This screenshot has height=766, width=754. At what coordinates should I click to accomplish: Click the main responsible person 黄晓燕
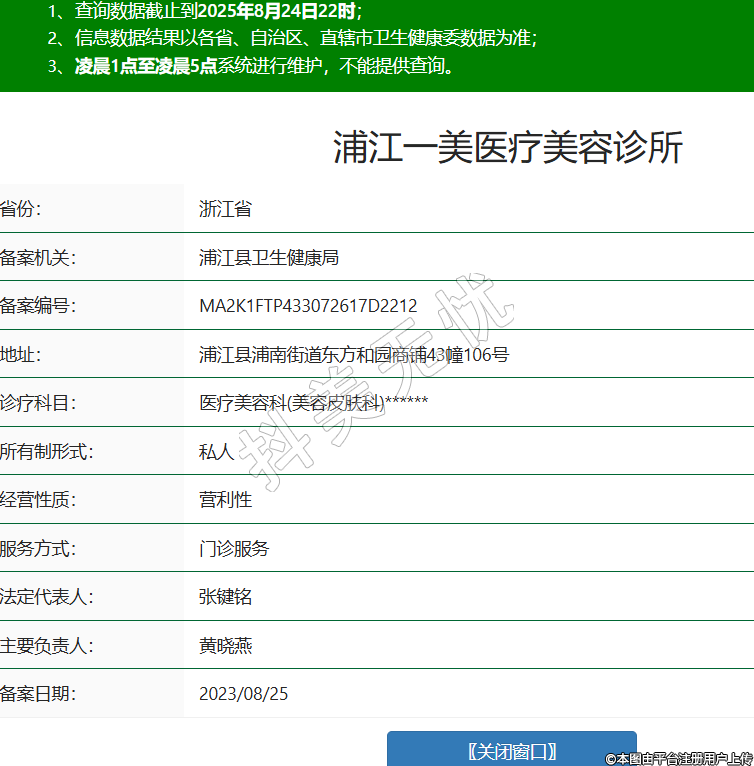[225, 646]
